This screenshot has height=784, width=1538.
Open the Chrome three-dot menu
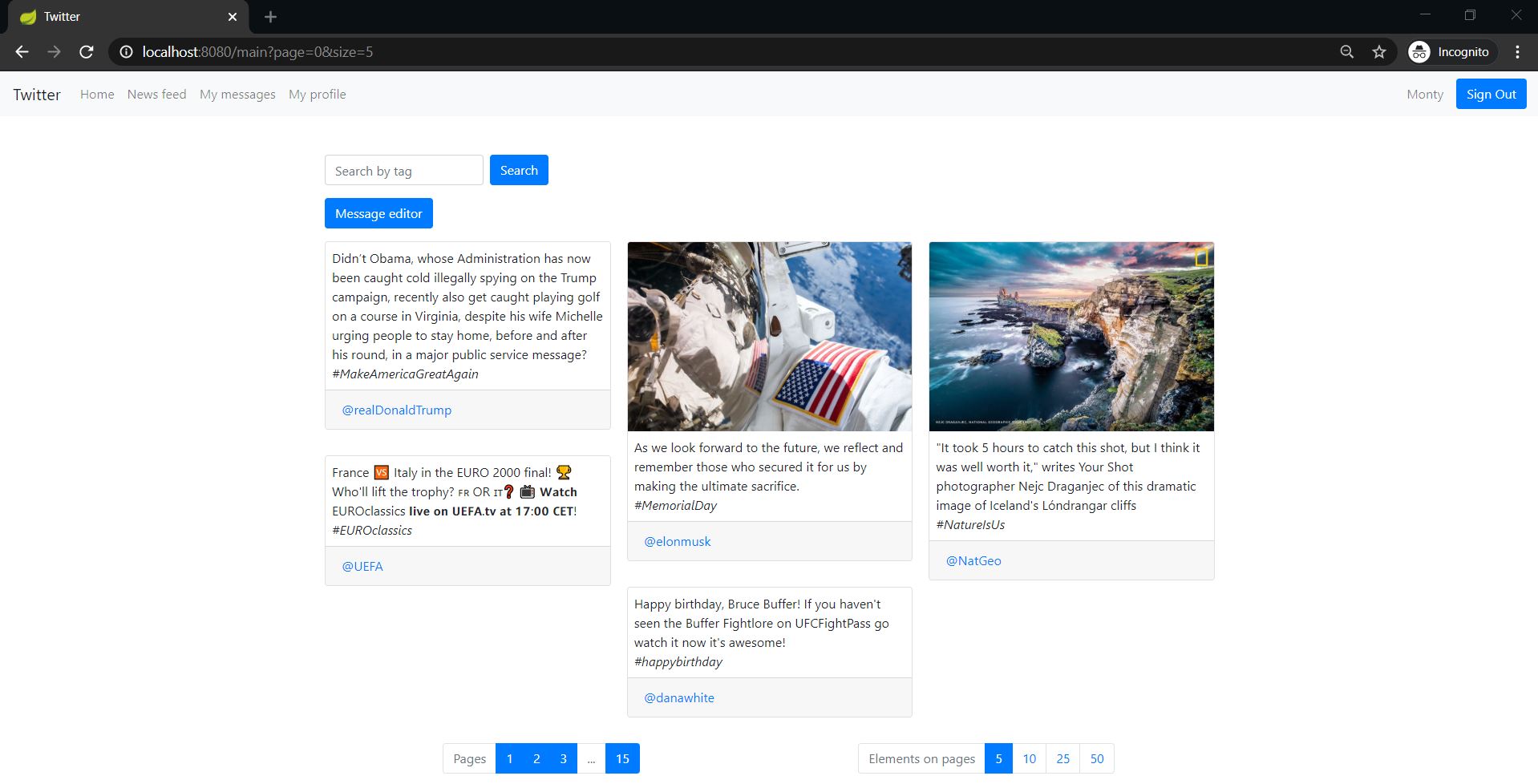1516,51
